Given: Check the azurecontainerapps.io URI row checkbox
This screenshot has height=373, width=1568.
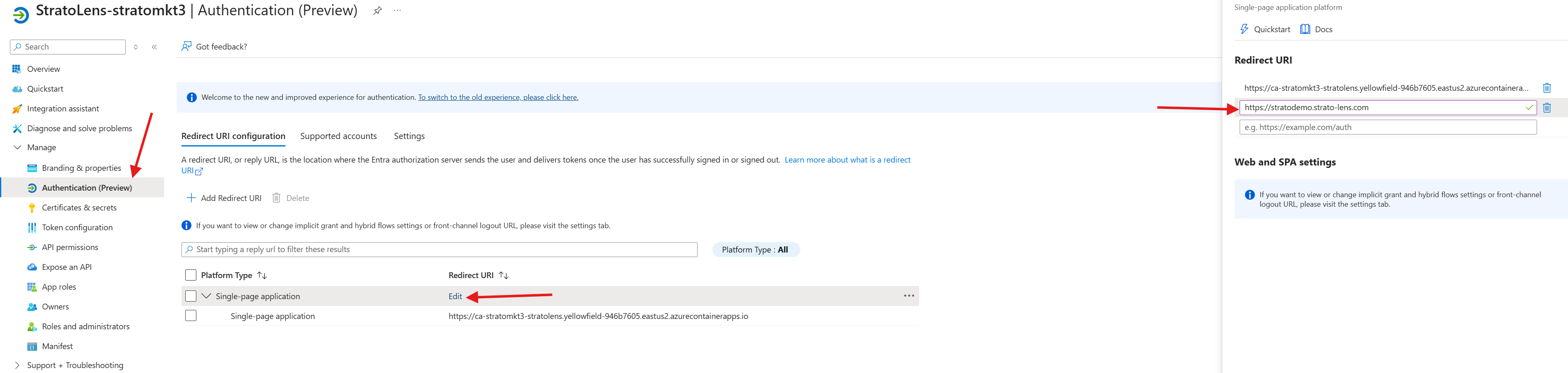Looking at the screenshot, I should click(191, 316).
